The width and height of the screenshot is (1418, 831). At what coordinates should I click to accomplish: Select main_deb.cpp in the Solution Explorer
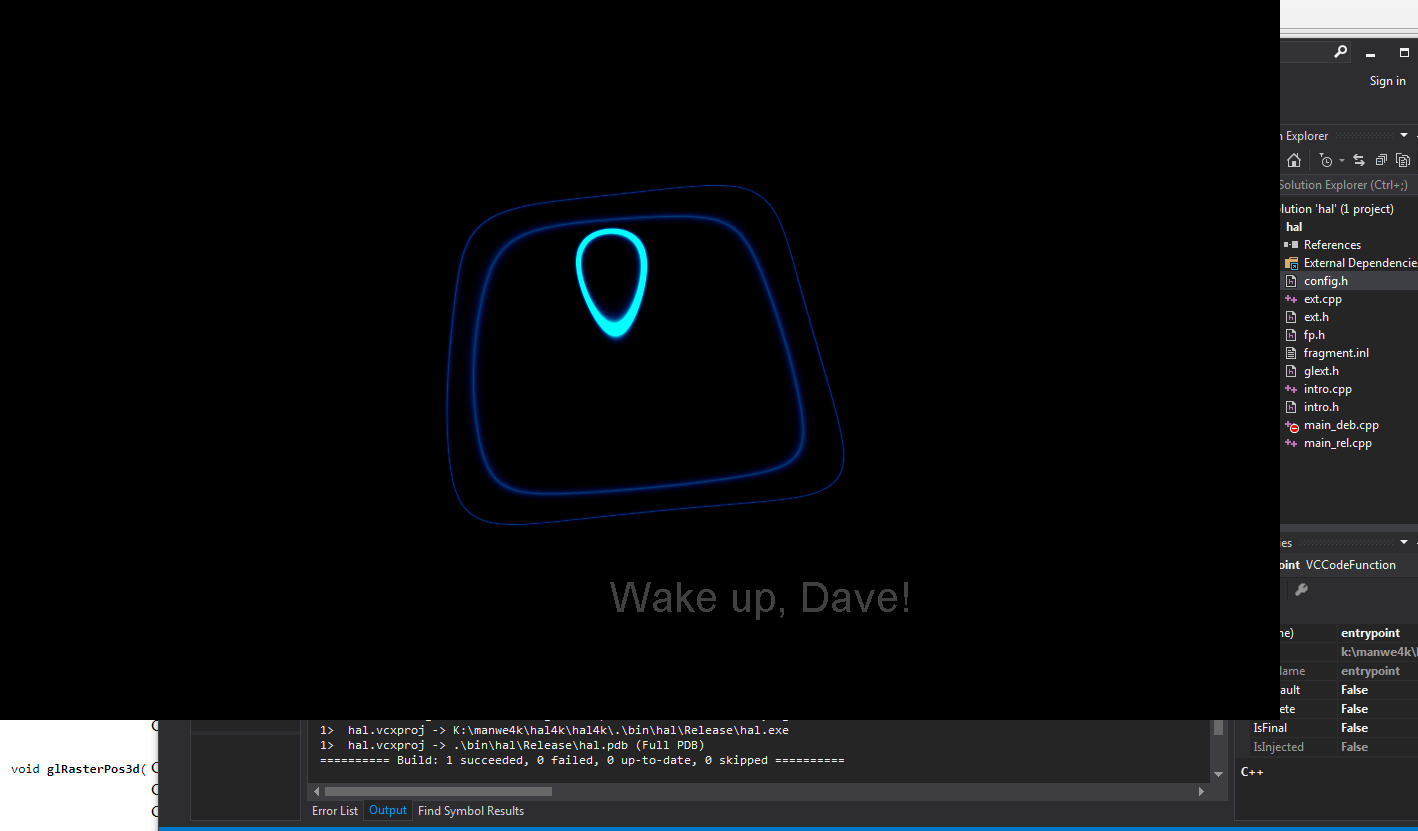pos(1341,425)
